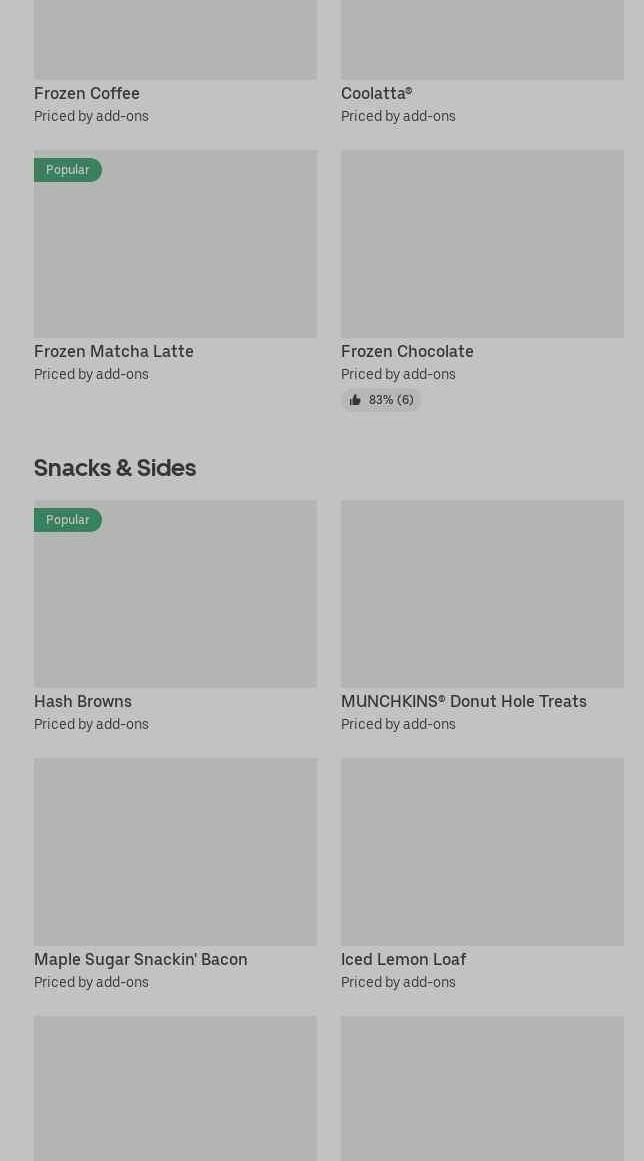Select the Maple Sugar Snackin' Bacon image
This screenshot has width=644, height=1161.
(175, 851)
